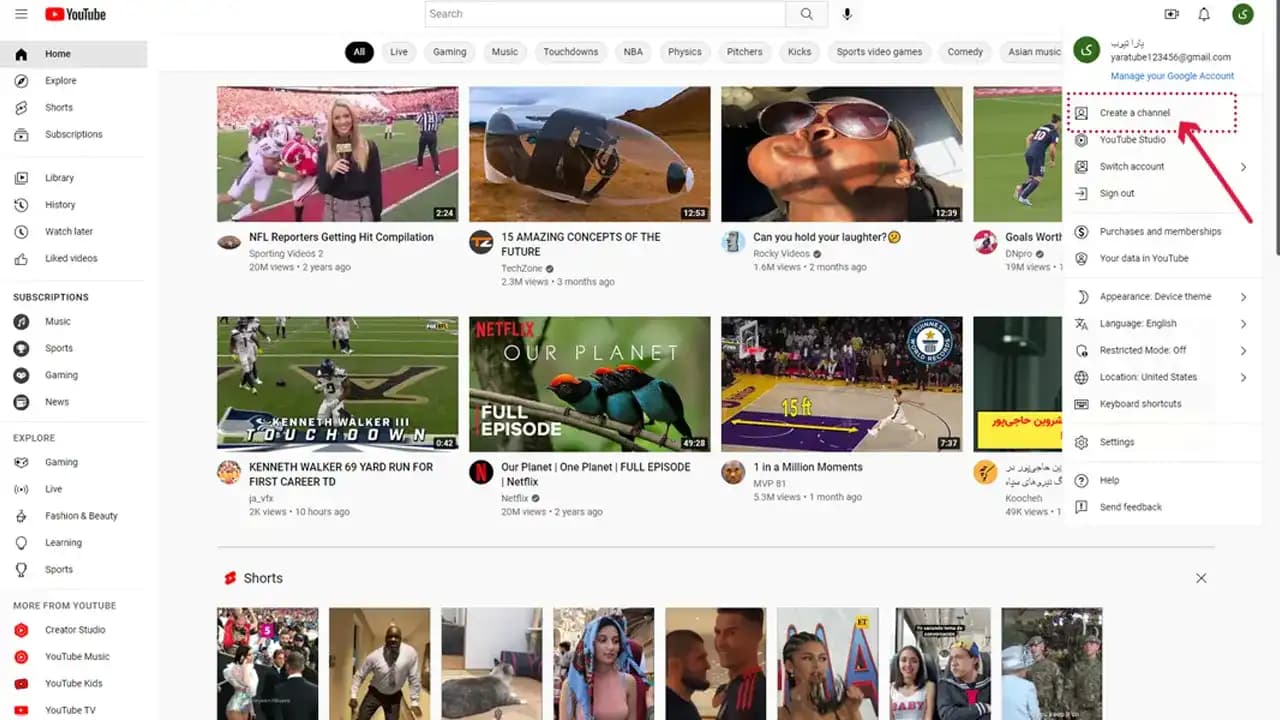The height and width of the screenshot is (720, 1280).
Task: Expand the Switch account submenu arrow
Action: tap(1244, 167)
